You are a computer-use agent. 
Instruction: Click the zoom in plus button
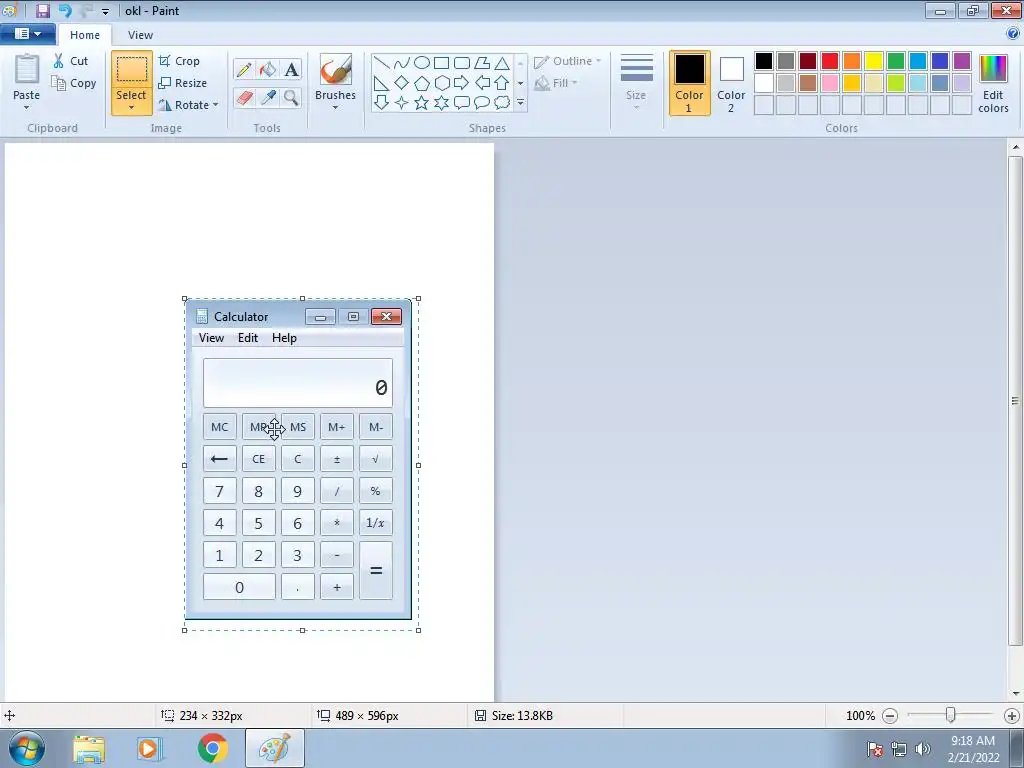pos(1012,716)
